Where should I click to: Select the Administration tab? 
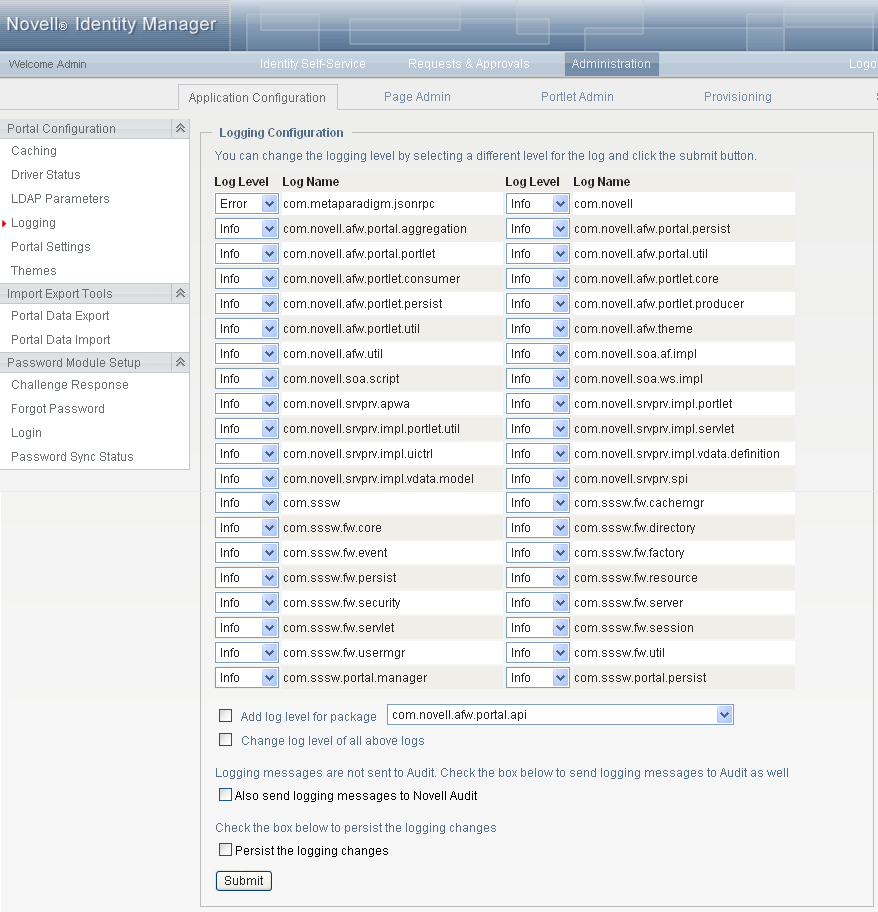tap(611, 64)
